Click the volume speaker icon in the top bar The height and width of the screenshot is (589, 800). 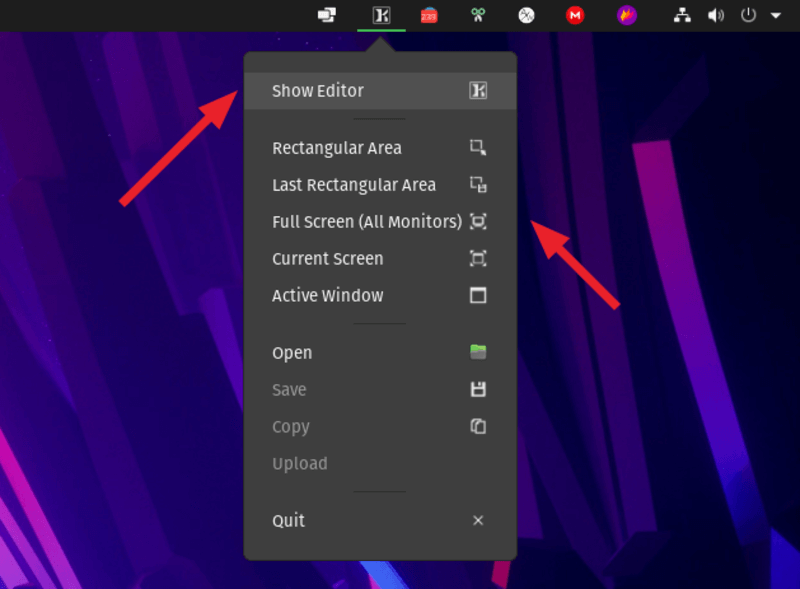(x=715, y=15)
